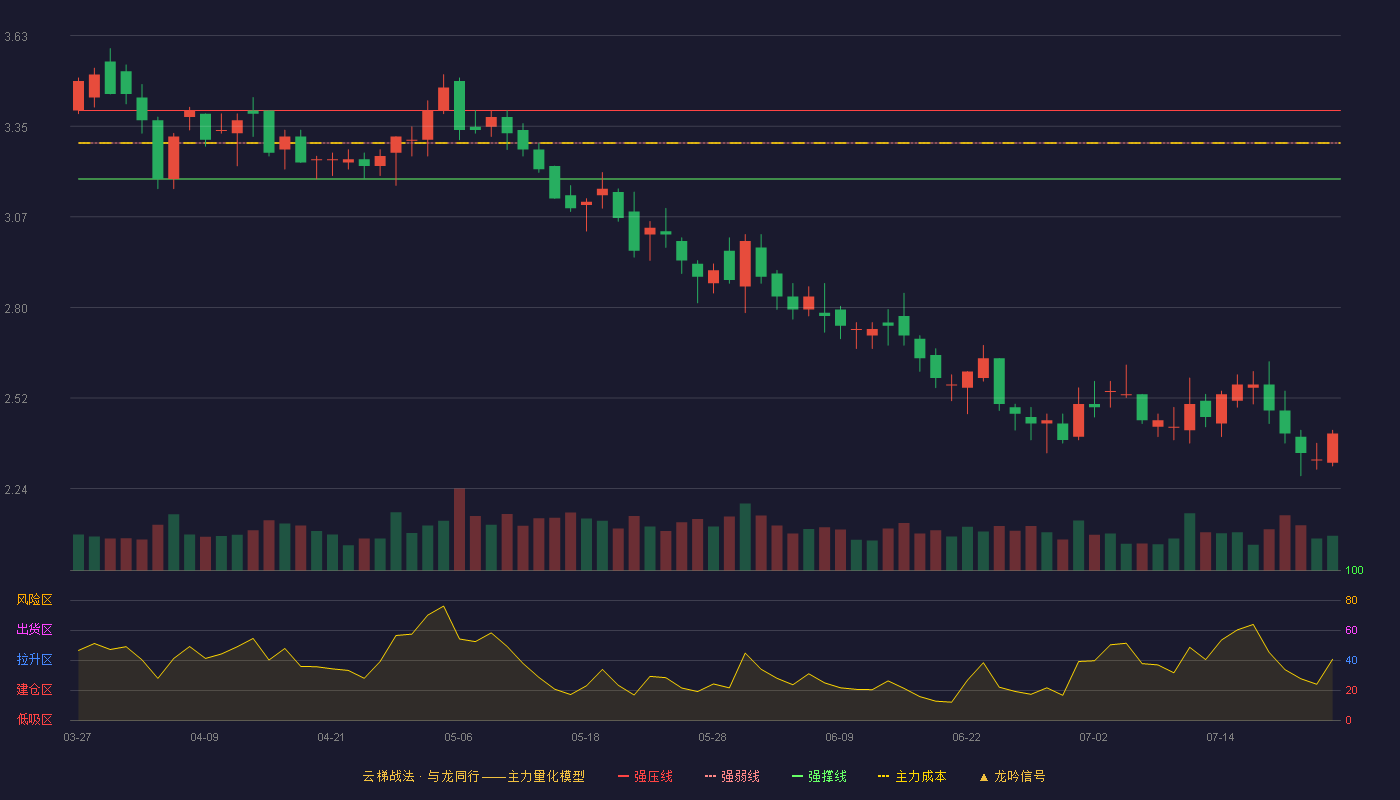Click the tallest red volume bar
The width and height of the screenshot is (1400, 800).
point(459,529)
